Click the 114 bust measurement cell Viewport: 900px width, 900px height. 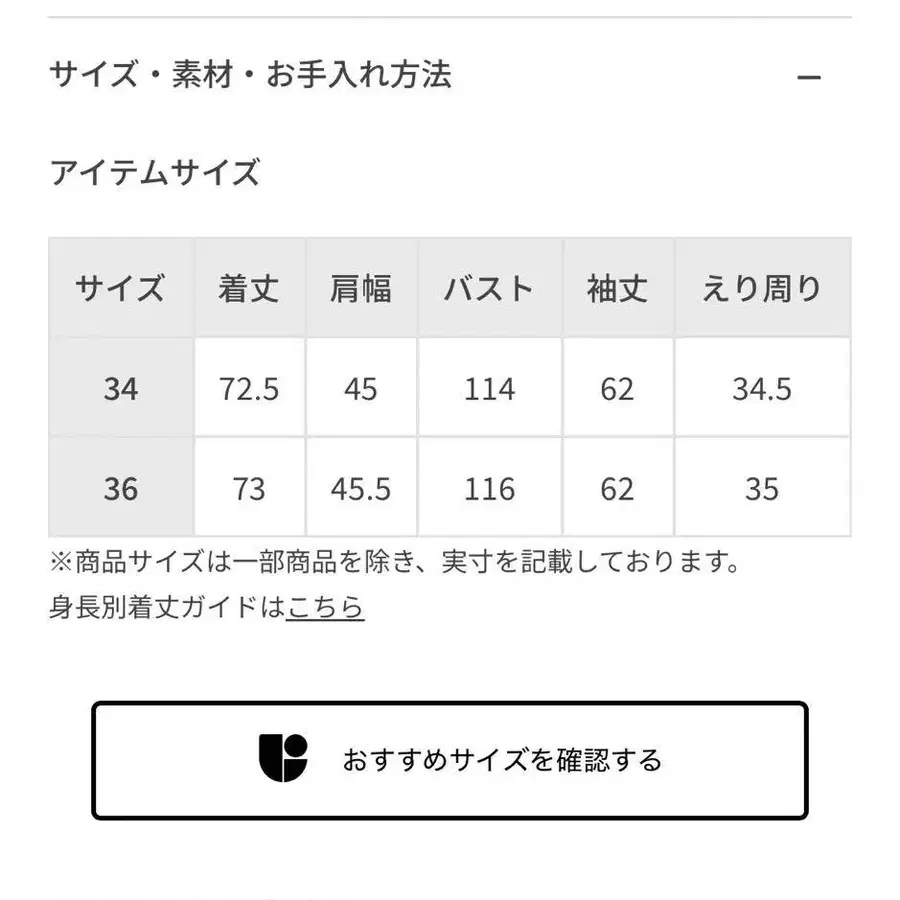click(489, 388)
